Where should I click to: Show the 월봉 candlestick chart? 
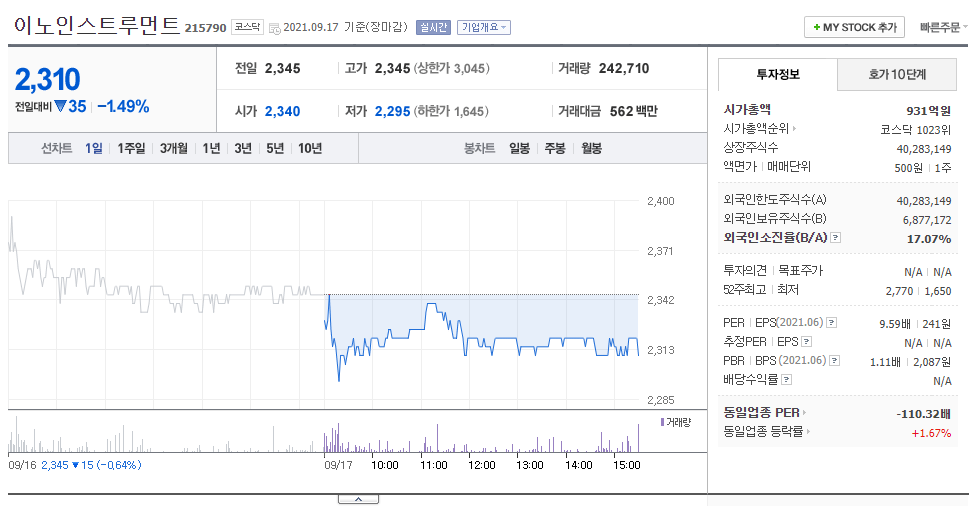click(x=591, y=149)
